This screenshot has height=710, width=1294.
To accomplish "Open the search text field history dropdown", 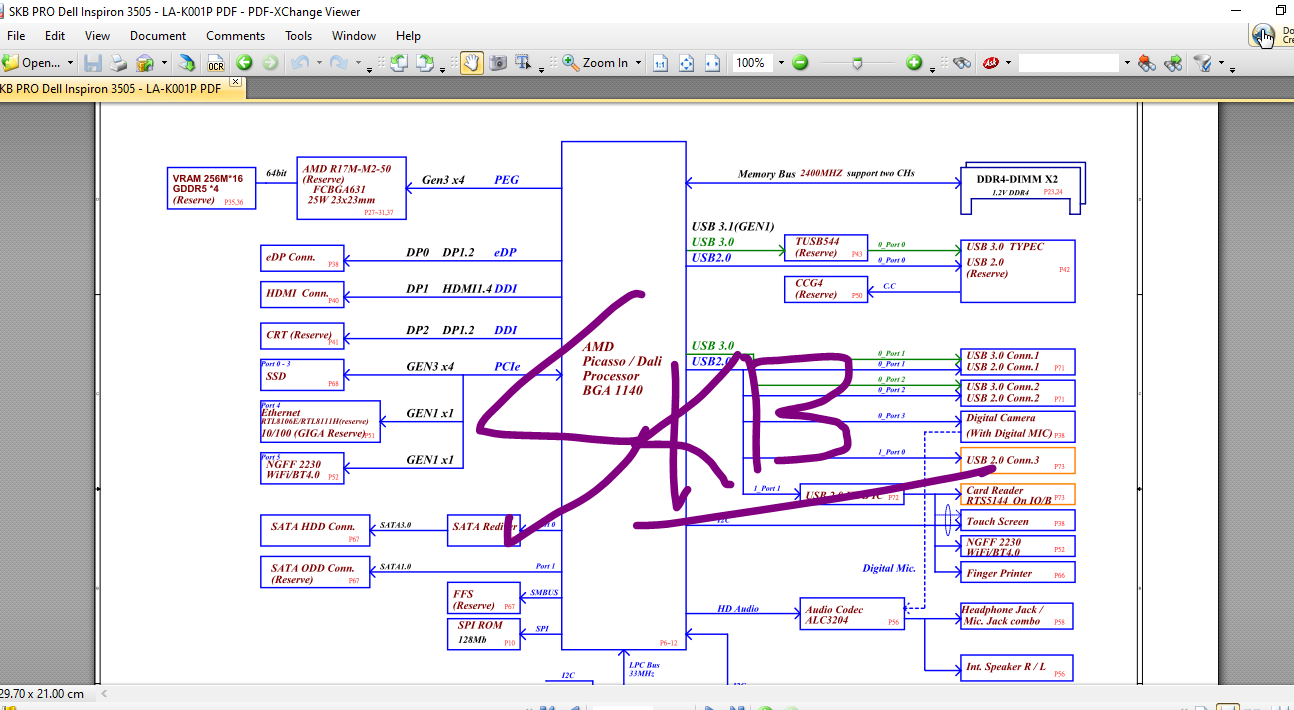I will [x=1127, y=63].
